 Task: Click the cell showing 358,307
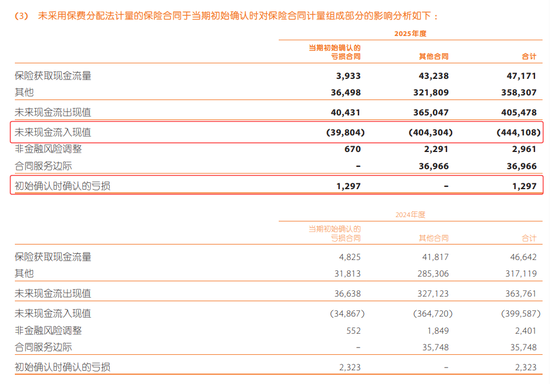pos(518,92)
